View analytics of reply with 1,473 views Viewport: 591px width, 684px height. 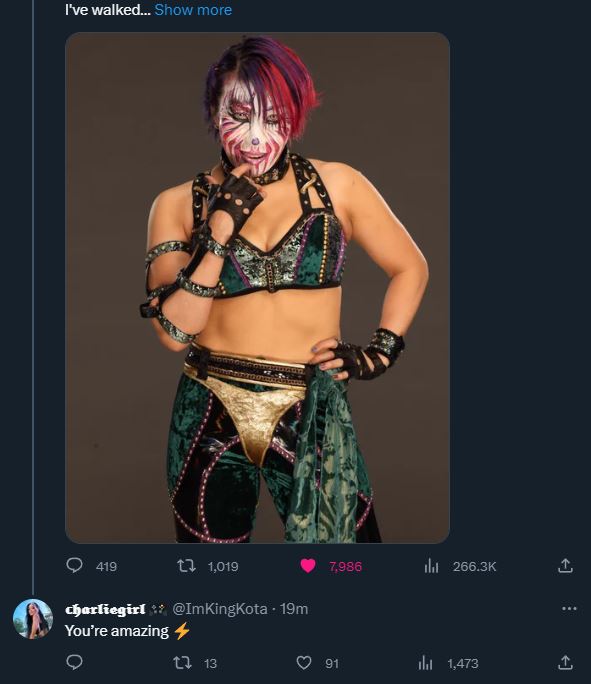449,663
